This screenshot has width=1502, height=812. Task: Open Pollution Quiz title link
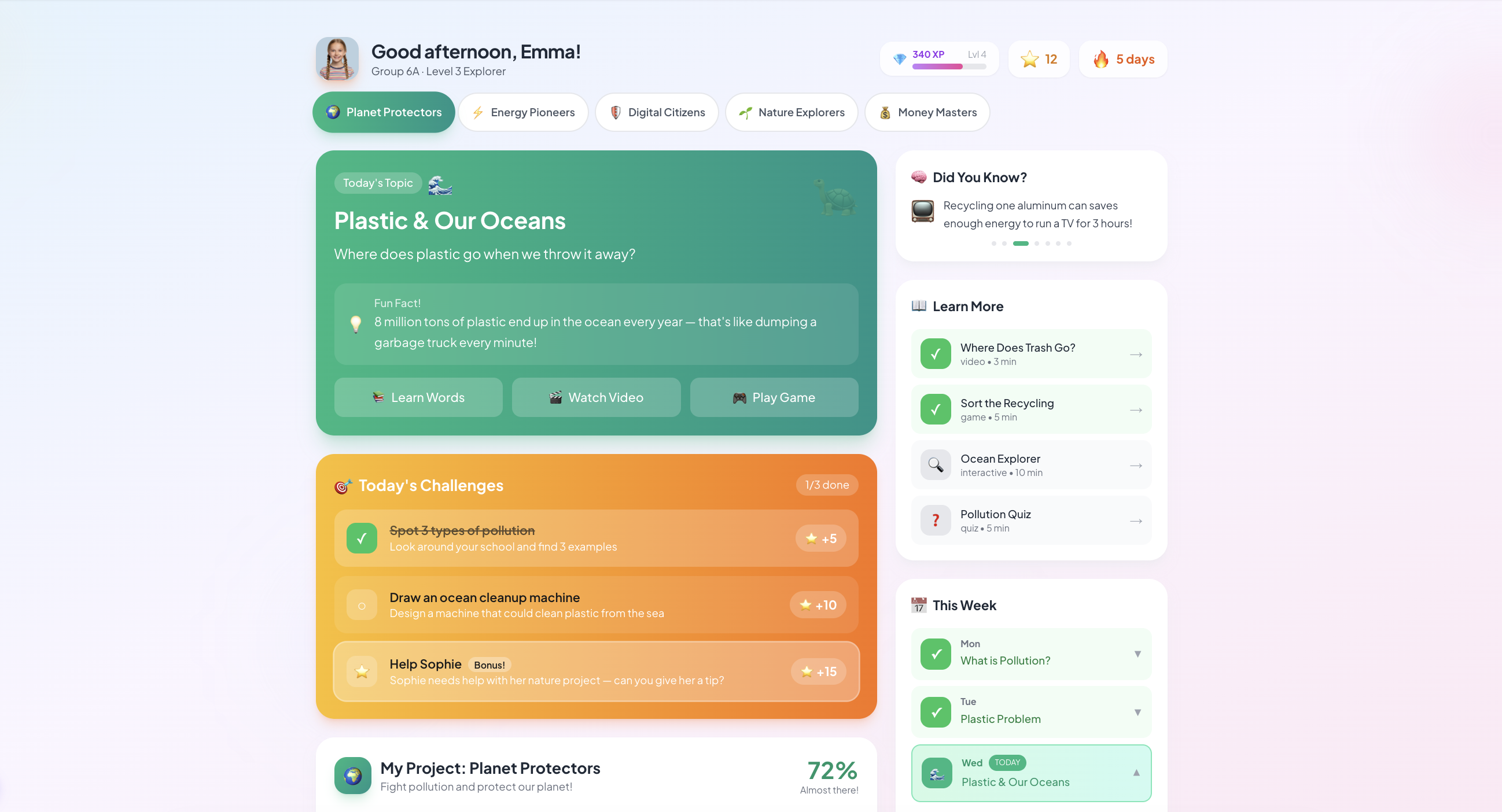(x=995, y=514)
